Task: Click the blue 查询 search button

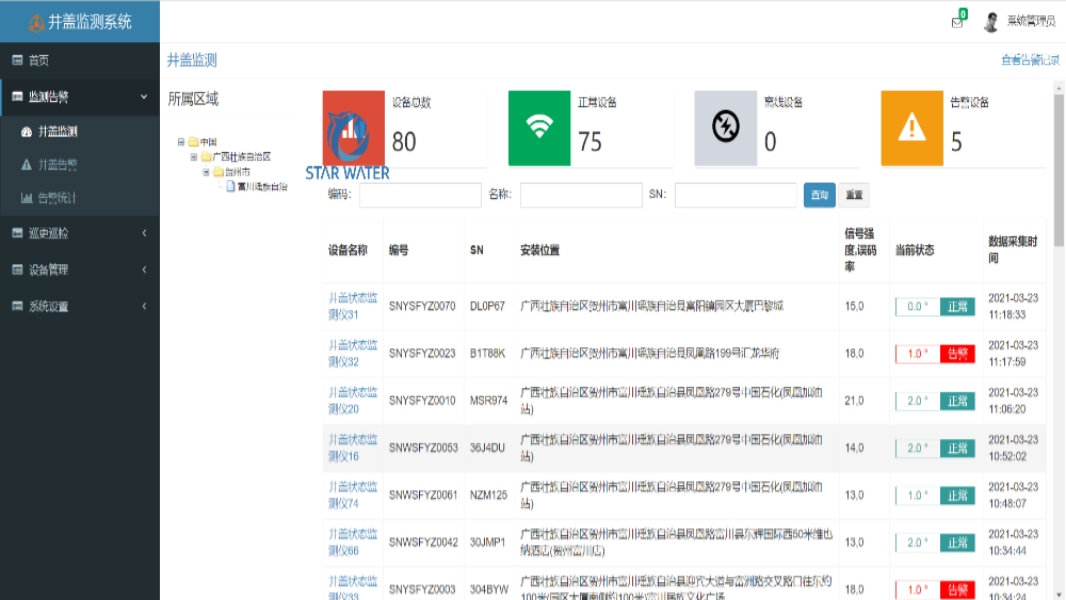Action: [x=819, y=195]
